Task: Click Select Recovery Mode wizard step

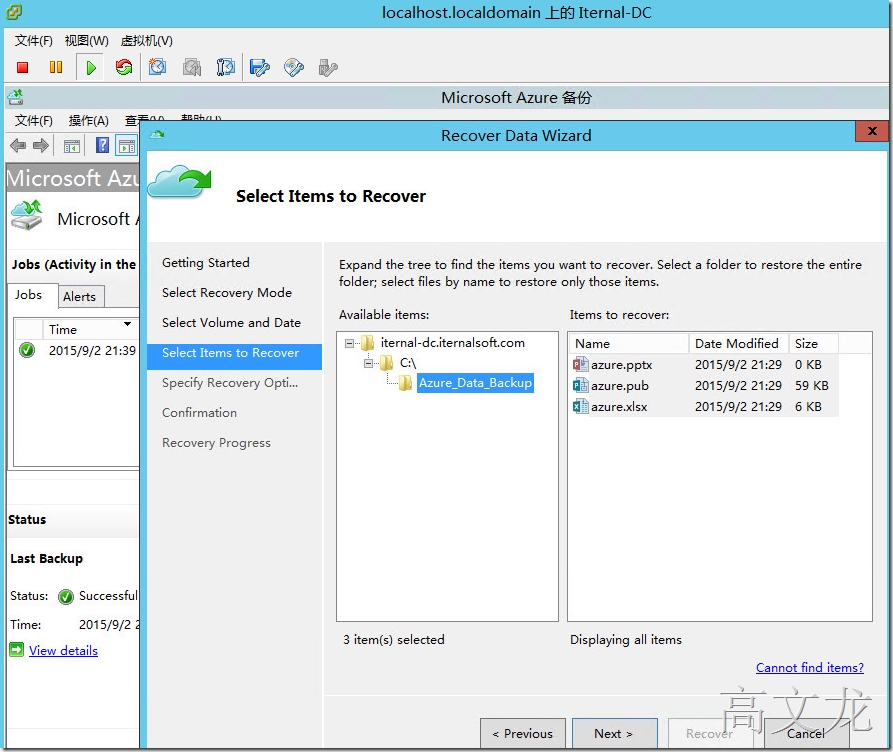Action: click(x=227, y=293)
